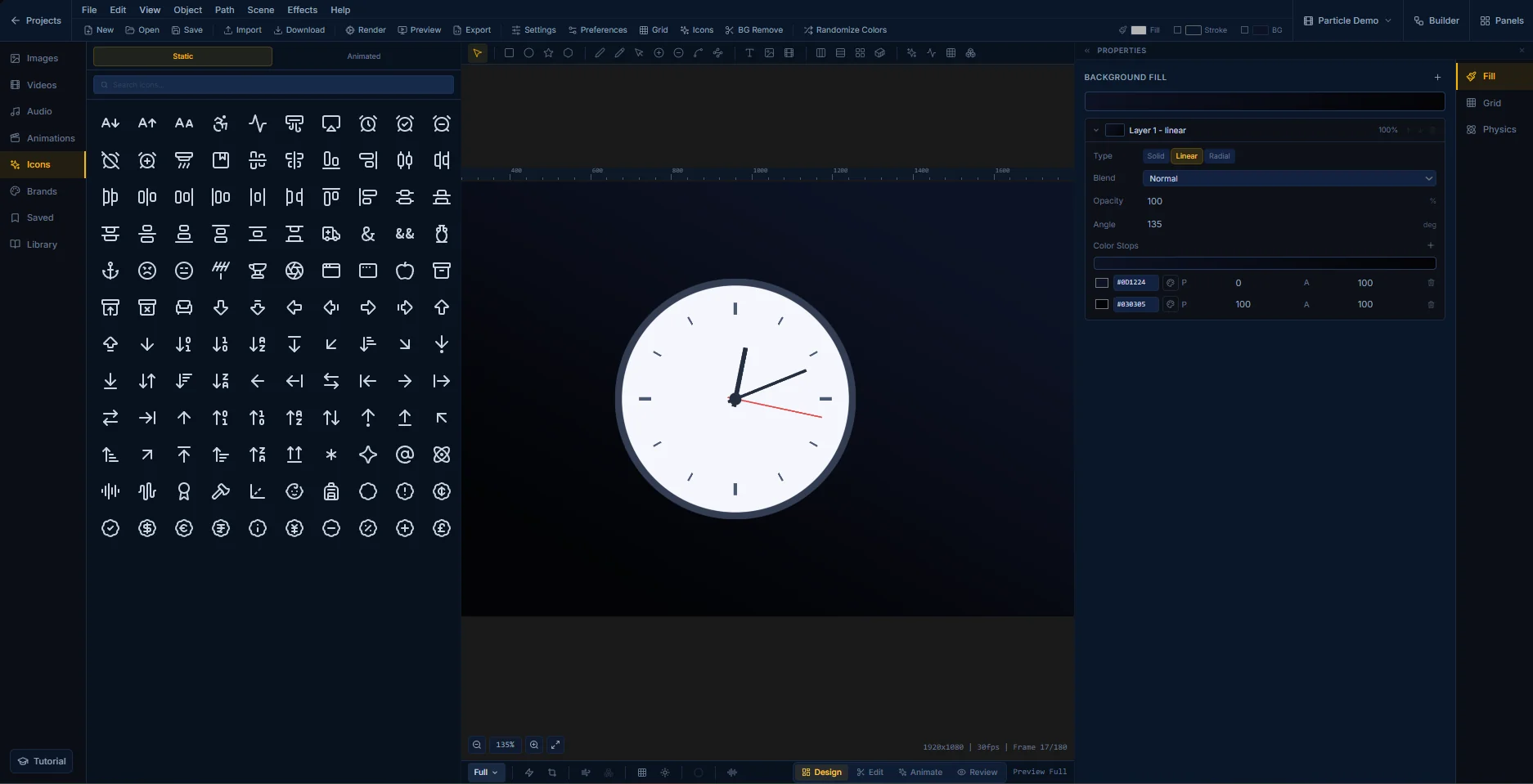Select the video film-strip tool

click(789, 53)
